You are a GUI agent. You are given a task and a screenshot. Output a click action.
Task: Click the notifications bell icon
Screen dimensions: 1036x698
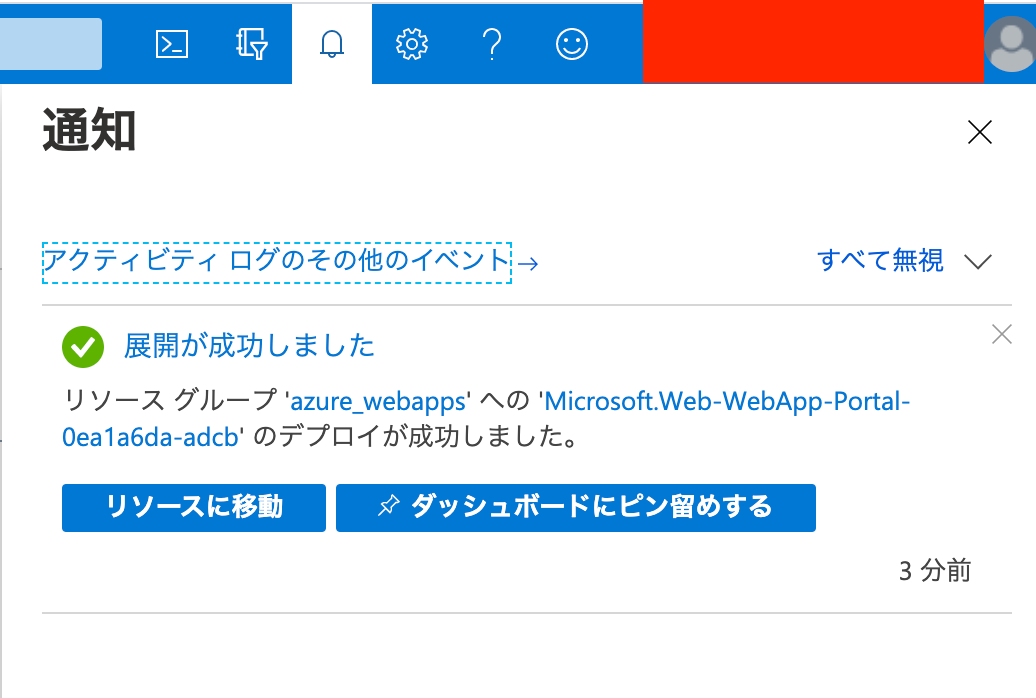[x=332, y=44]
